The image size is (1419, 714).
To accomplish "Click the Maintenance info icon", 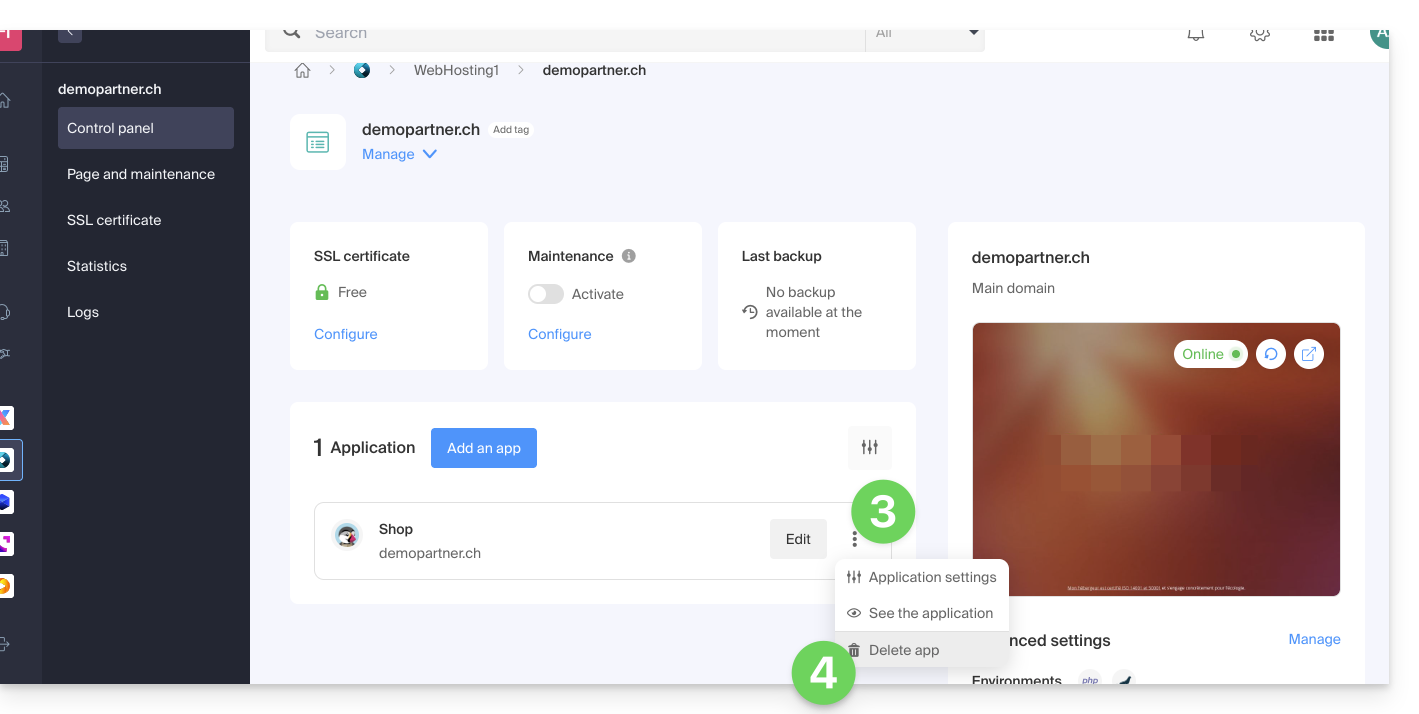I will point(629,256).
